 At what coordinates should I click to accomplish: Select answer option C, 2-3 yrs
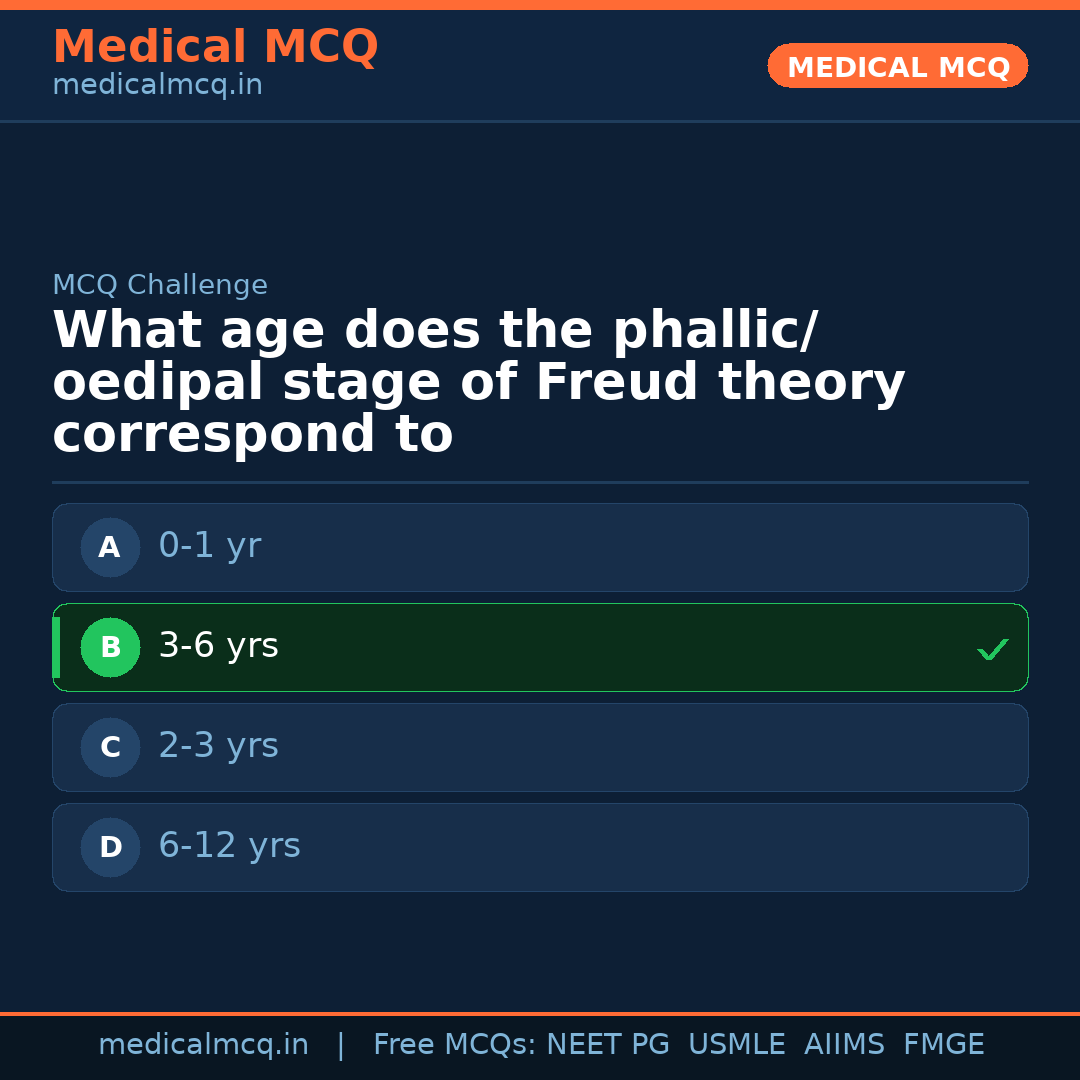click(x=540, y=747)
